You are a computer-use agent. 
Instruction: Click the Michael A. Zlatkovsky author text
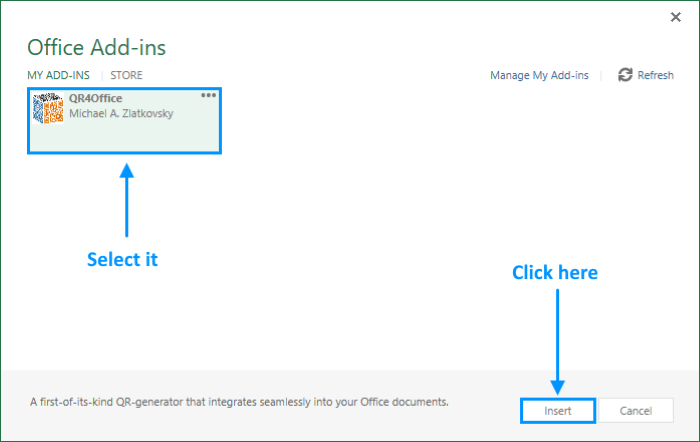(121, 113)
